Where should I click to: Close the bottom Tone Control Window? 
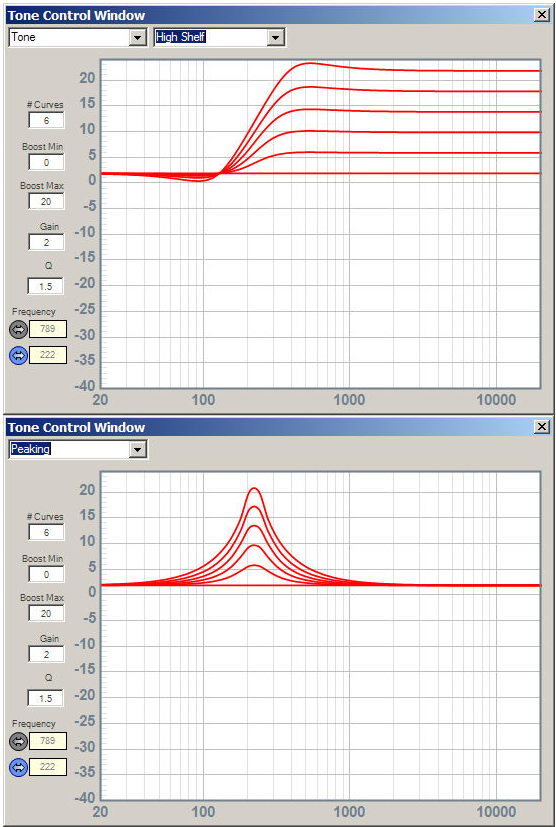pyautogui.click(x=542, y=427)
